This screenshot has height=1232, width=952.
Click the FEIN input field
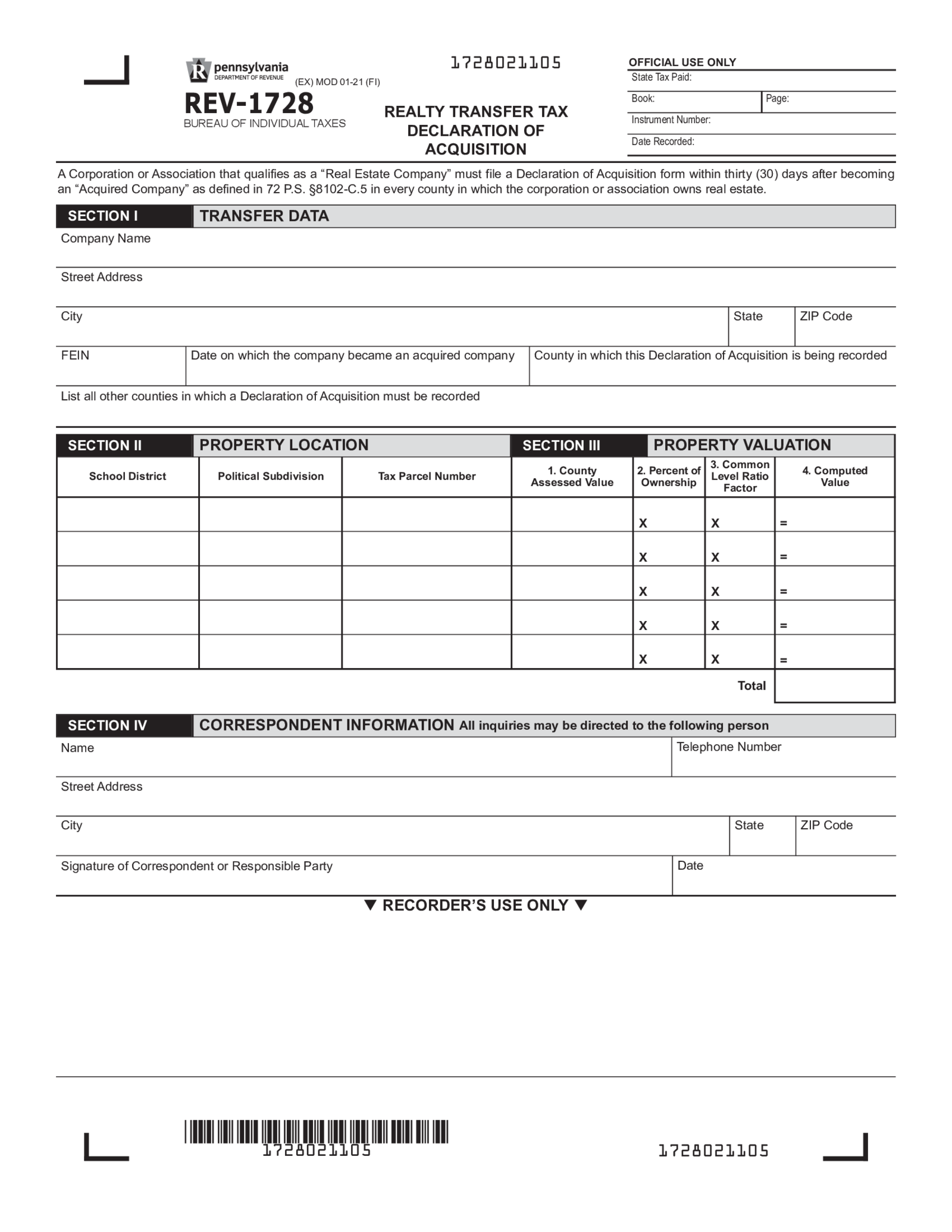[121, 366]
